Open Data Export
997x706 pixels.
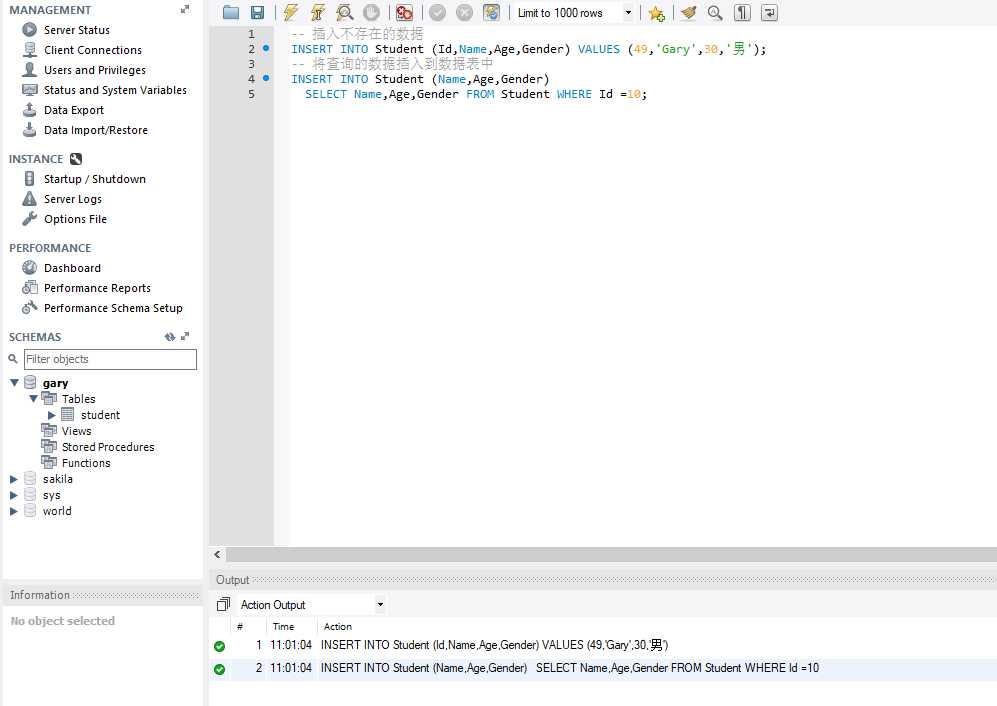74,110
